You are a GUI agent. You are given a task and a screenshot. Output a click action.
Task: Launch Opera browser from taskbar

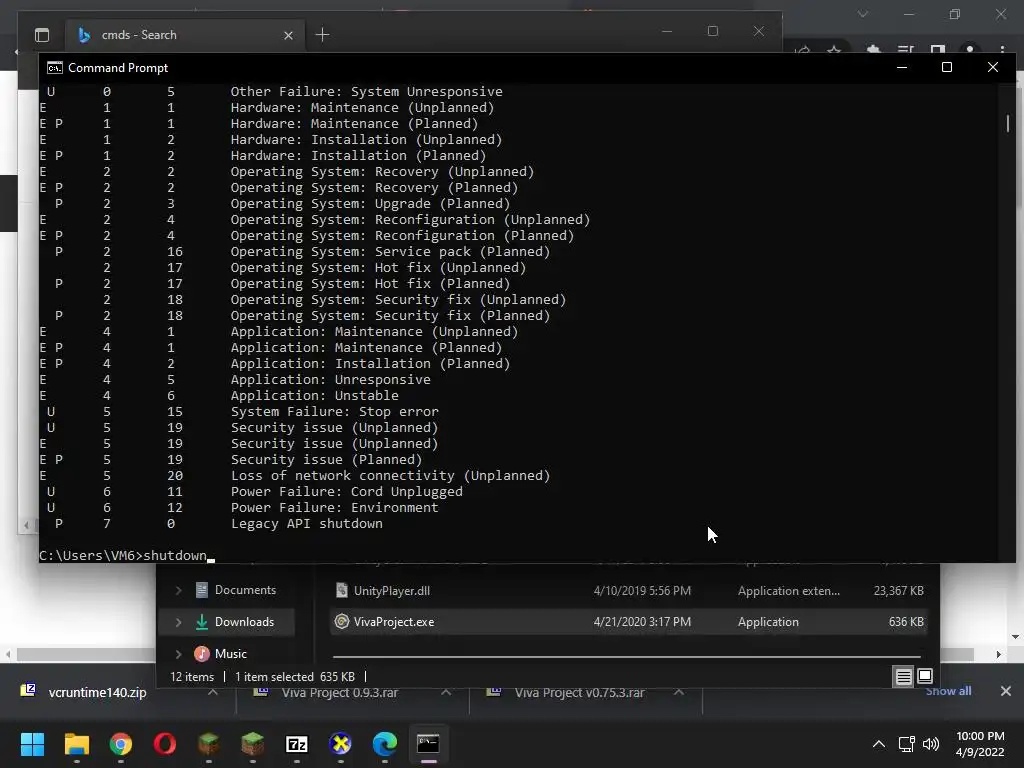click(165, 744)
